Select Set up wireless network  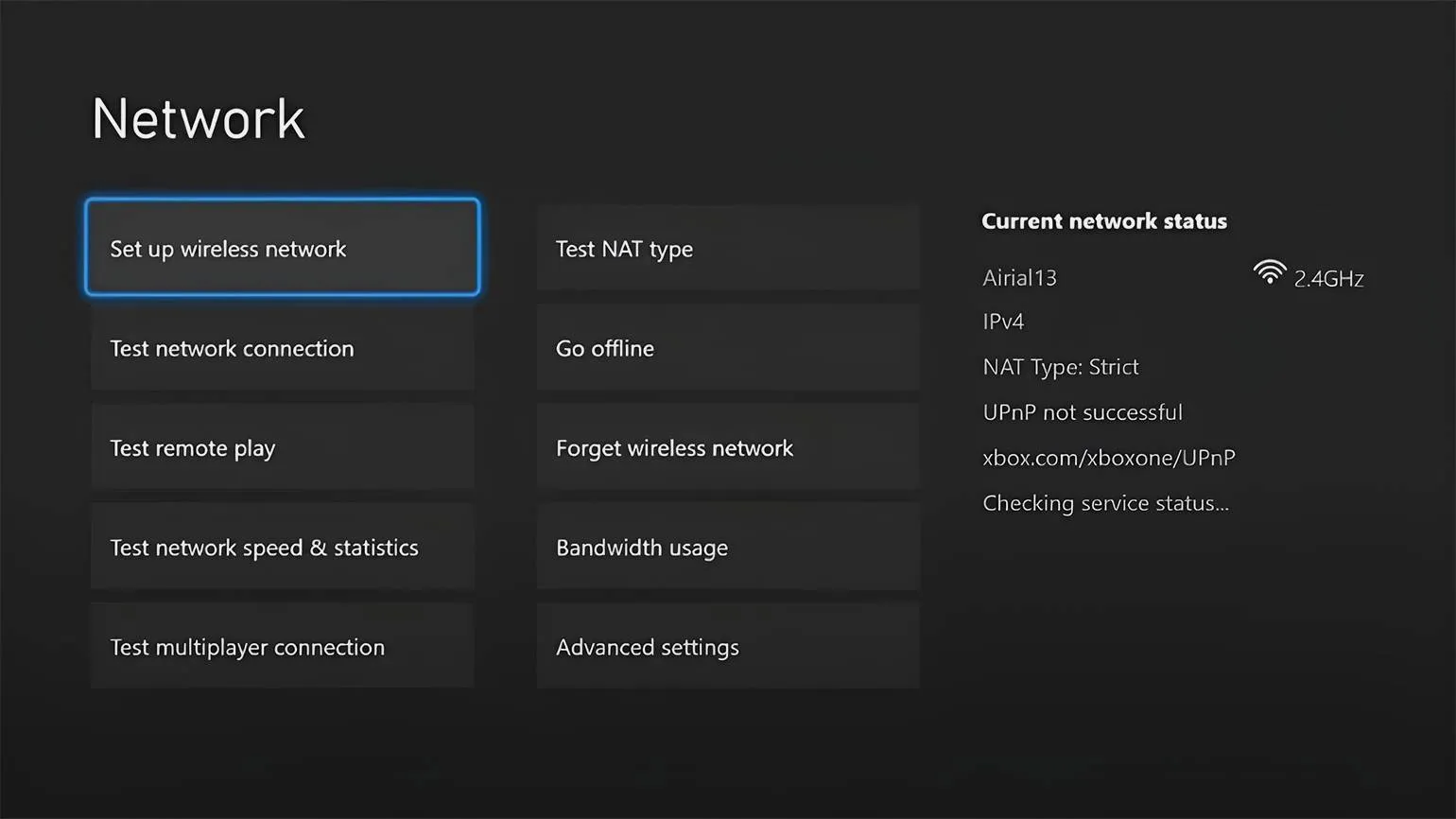(x=282, y=248)
